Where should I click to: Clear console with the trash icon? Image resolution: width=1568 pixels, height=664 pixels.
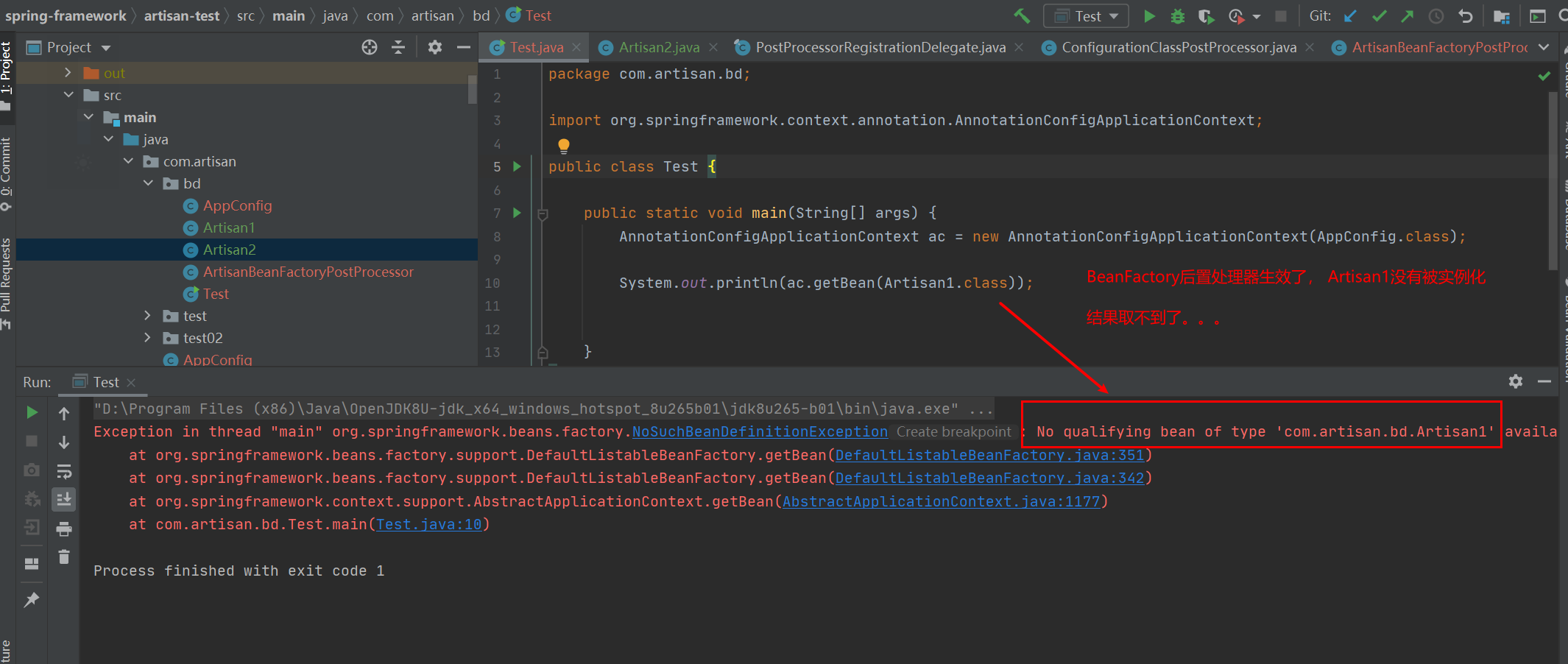click(64, 557)
